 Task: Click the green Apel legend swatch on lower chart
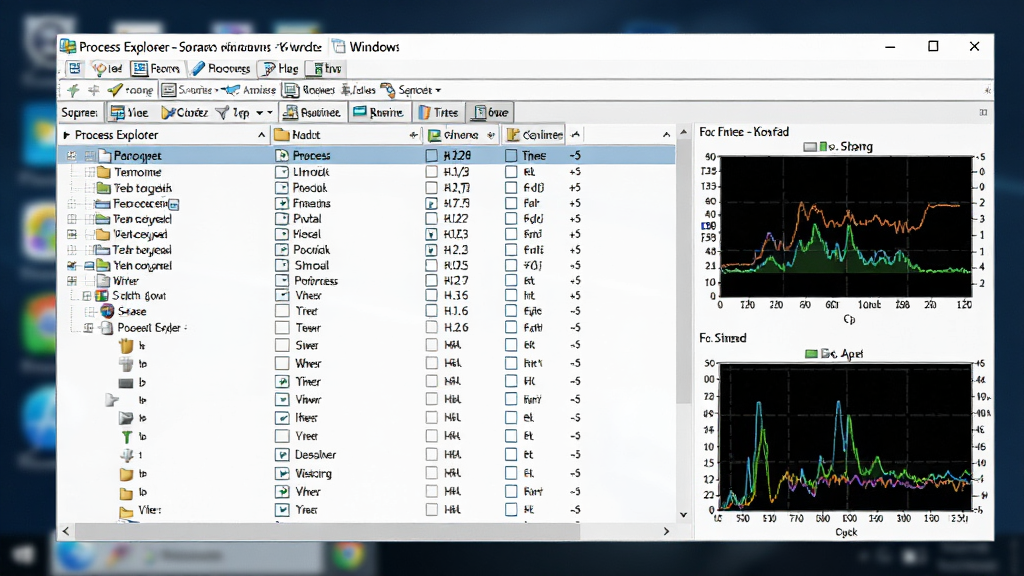click(811, 354)
